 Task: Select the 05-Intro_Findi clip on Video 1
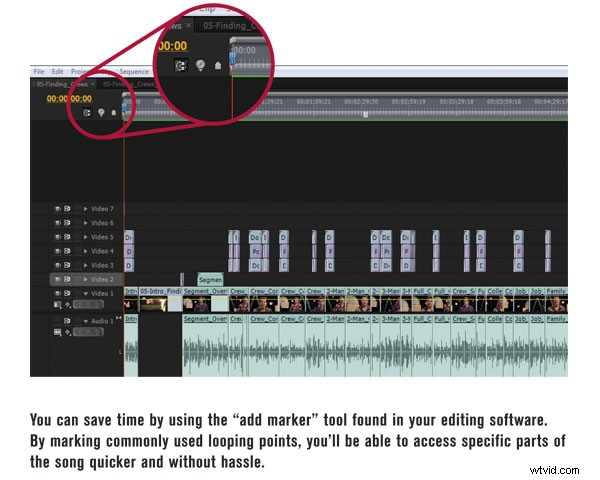pyautogui.click(x=160, y=299)
